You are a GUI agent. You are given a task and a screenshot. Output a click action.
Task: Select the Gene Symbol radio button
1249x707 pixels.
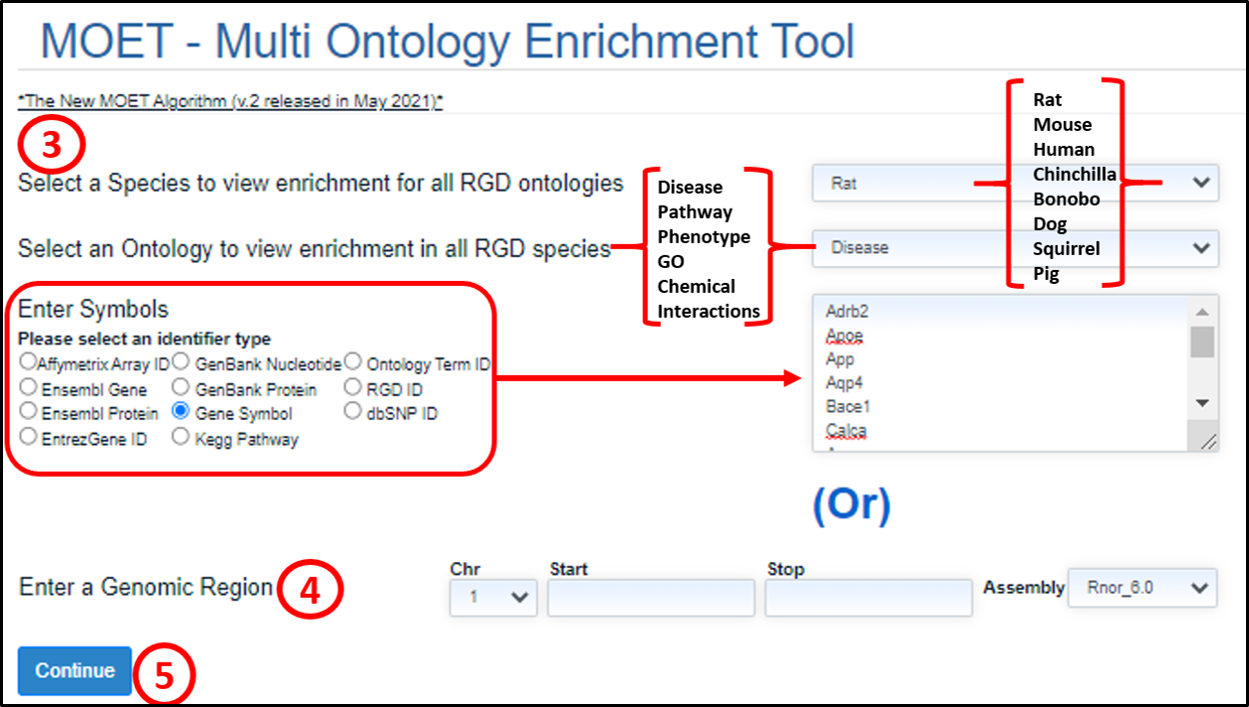click(x=181, y=411)
